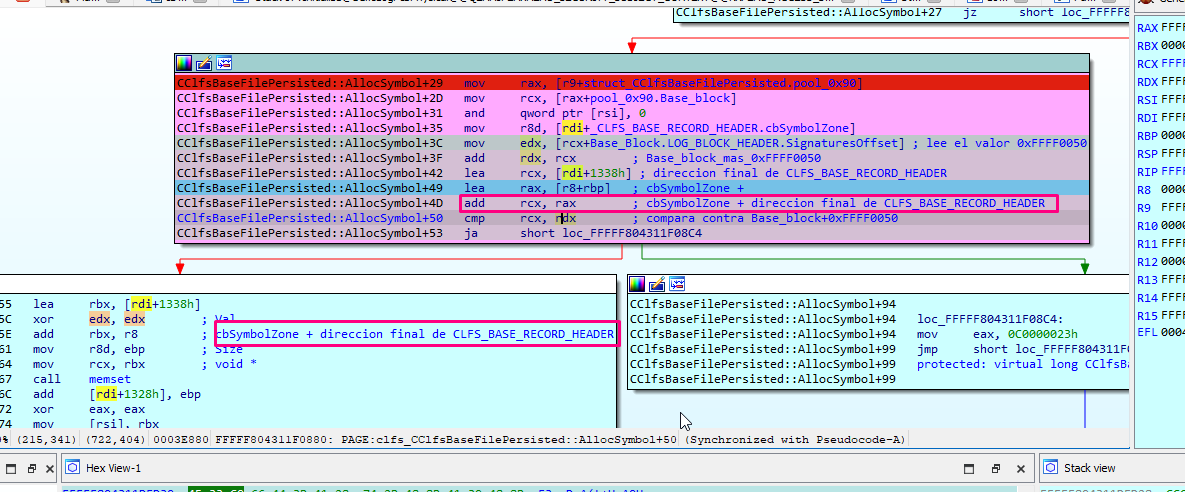Click the RDX register in registers panel

(1148, 82)
